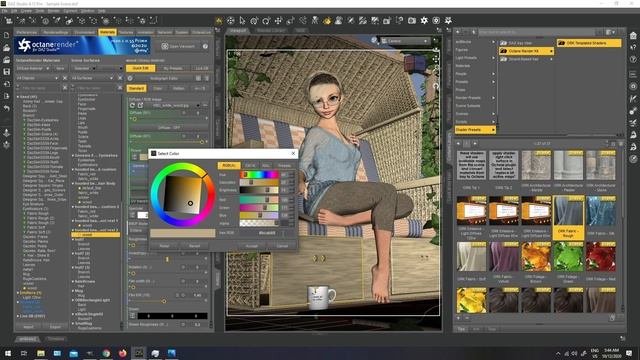The width and height of the screenshot is (640, 360).
Task: Click Cancel in Select Color dialog
Action: click(x=282, y=246)
